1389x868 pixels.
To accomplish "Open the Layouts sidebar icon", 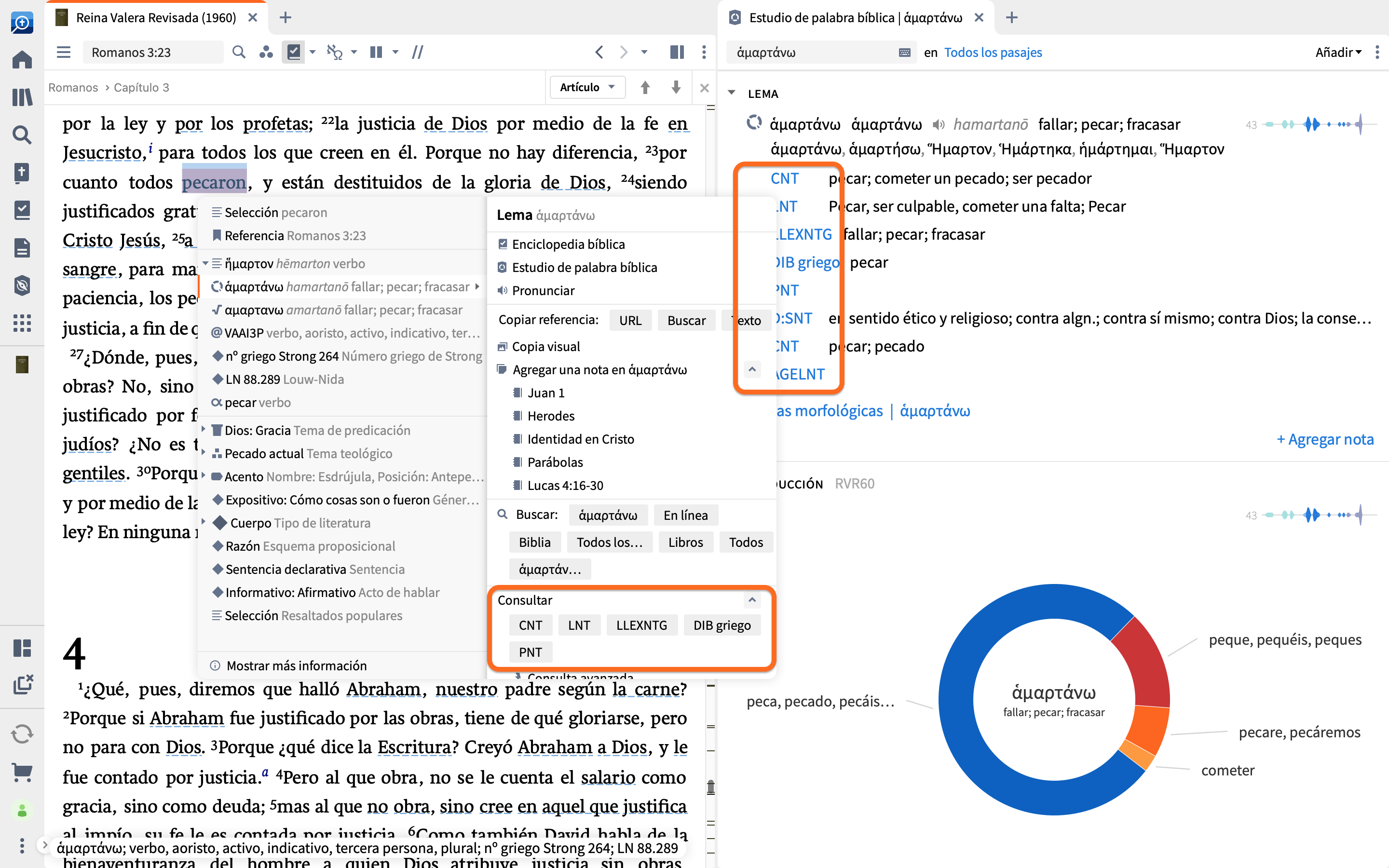I will click(x=22, y=648).
